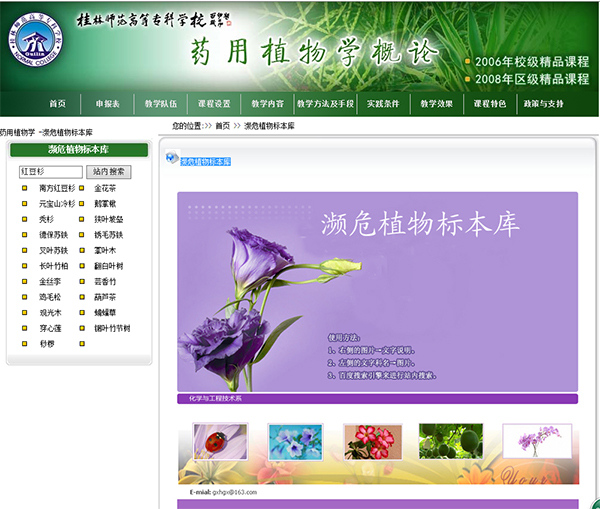The height and width of the screenshot is (509, 600).
Task: Click yellow bullet icon next to 南方红豆杉
Action: (x=26, y=188)
